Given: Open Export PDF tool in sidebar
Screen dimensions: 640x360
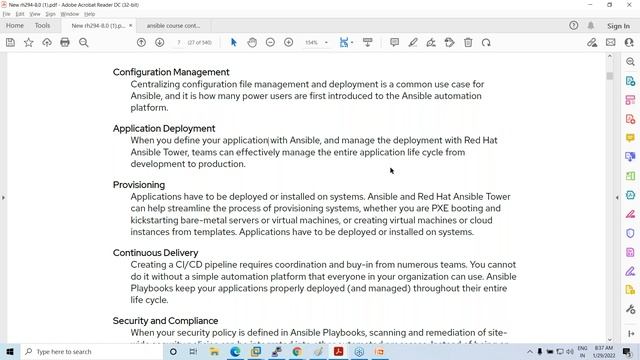Looking at the screenshot, I should (630, 81).
